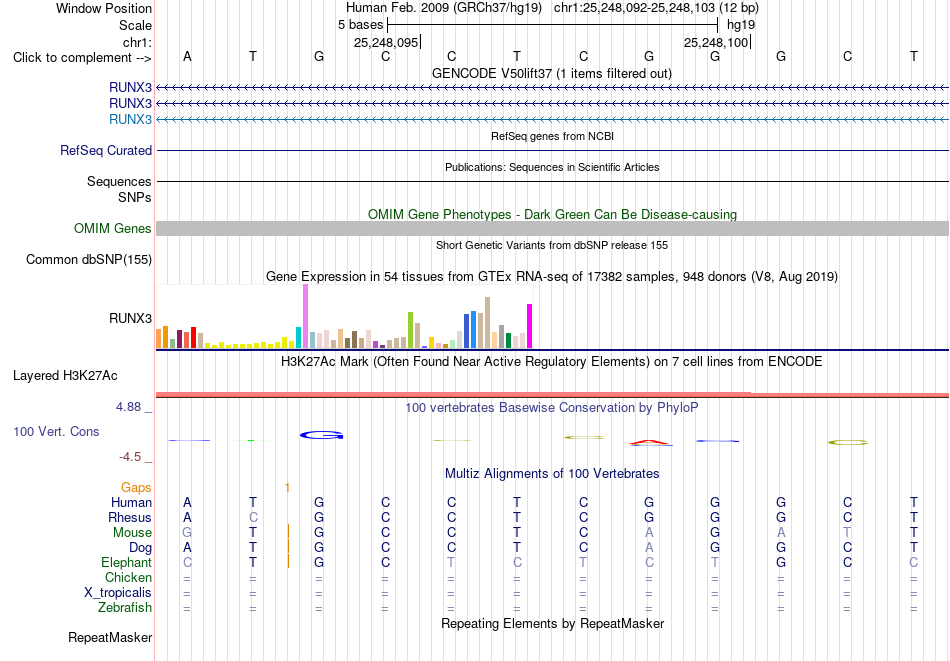Open the H3K27Ac Mark track title

(x=551, y=362)
